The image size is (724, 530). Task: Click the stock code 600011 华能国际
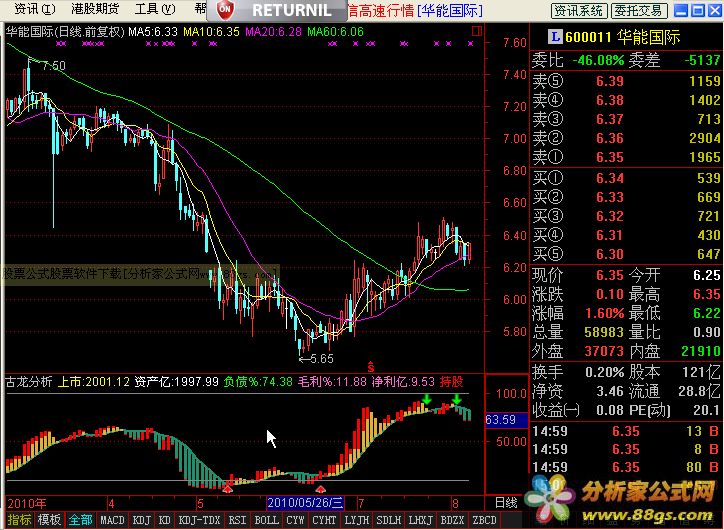pyautogui.click(x=622, y=37)
